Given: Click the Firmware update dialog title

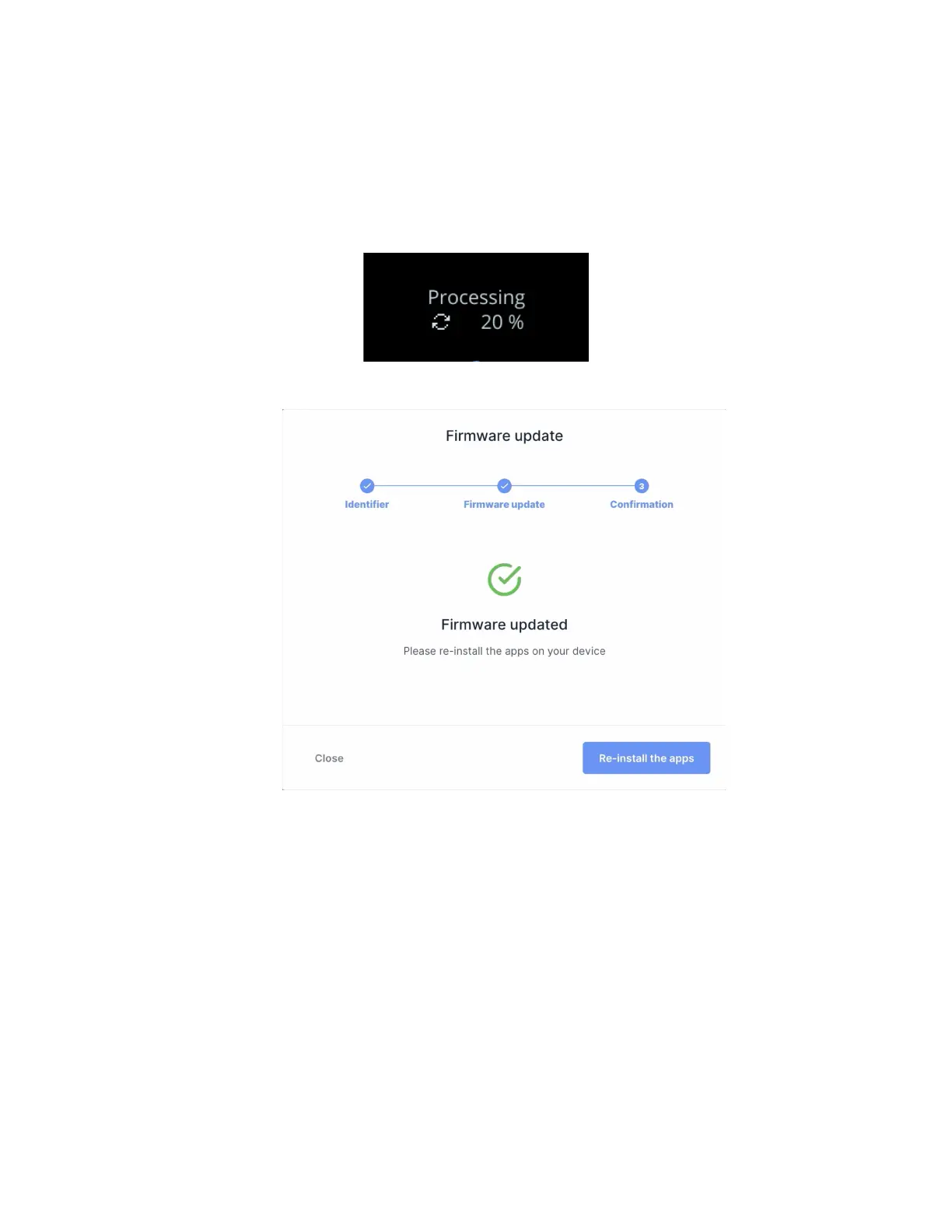Looking at the screenshot, I should coord(504,436).
